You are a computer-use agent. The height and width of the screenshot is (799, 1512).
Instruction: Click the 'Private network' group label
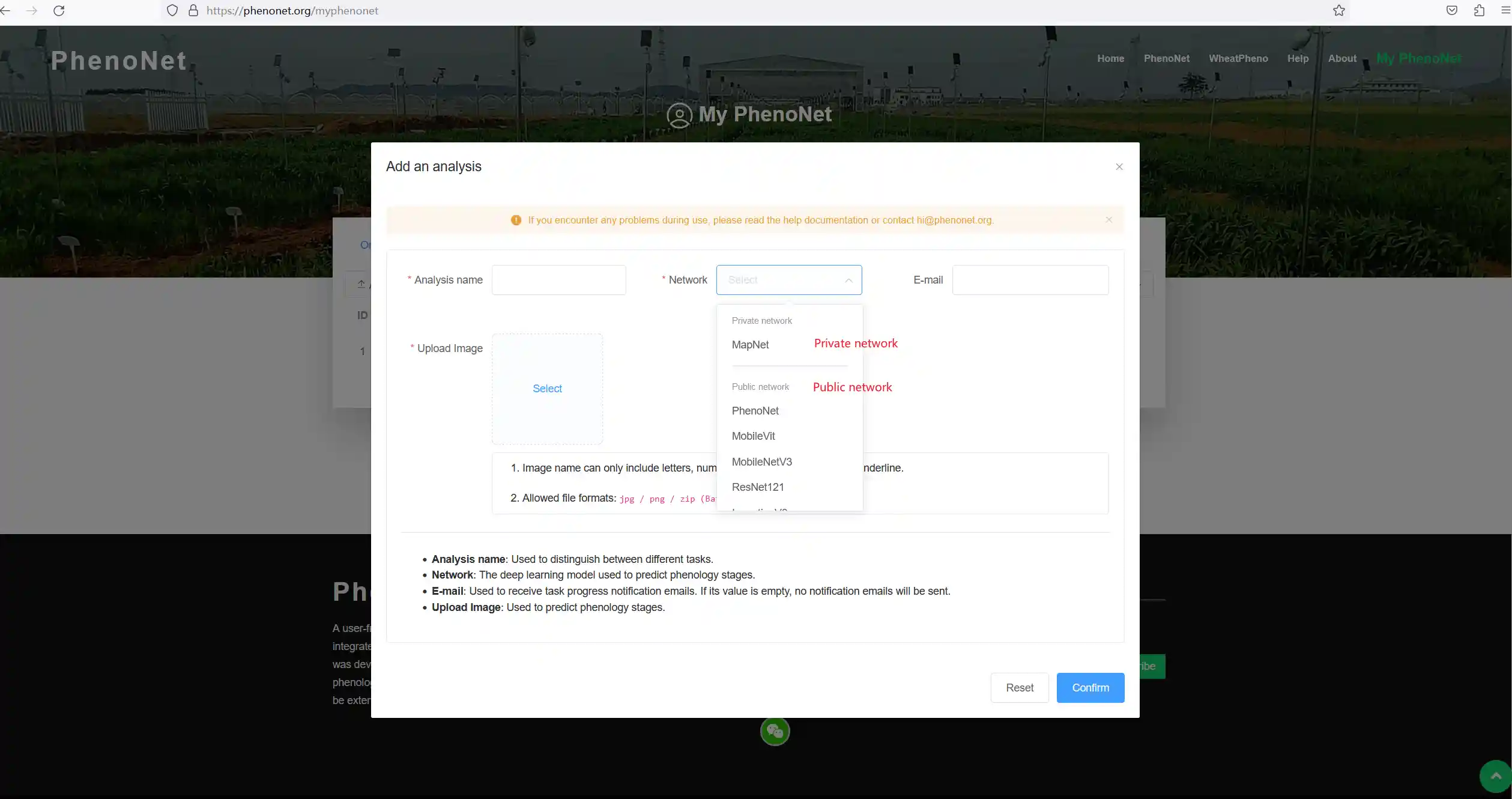coord(761,321)
